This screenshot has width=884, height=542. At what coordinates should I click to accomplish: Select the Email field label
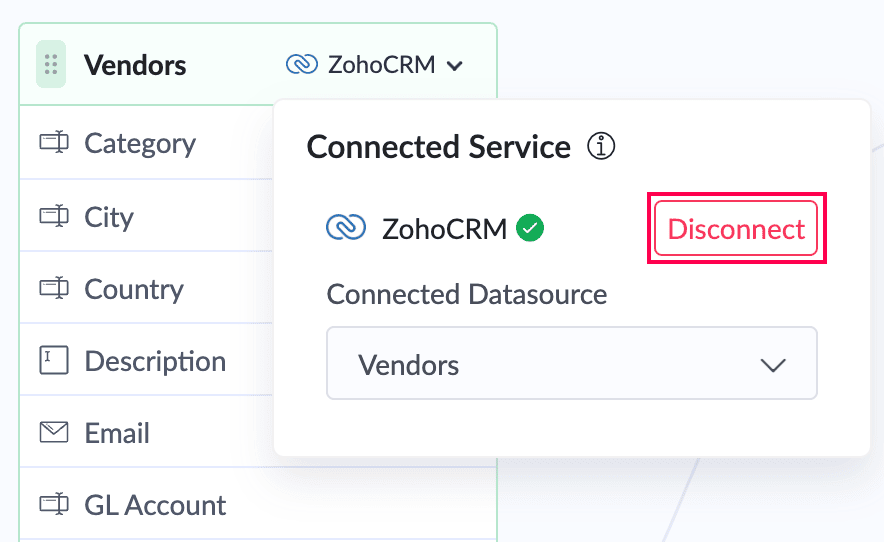[117, 433]
